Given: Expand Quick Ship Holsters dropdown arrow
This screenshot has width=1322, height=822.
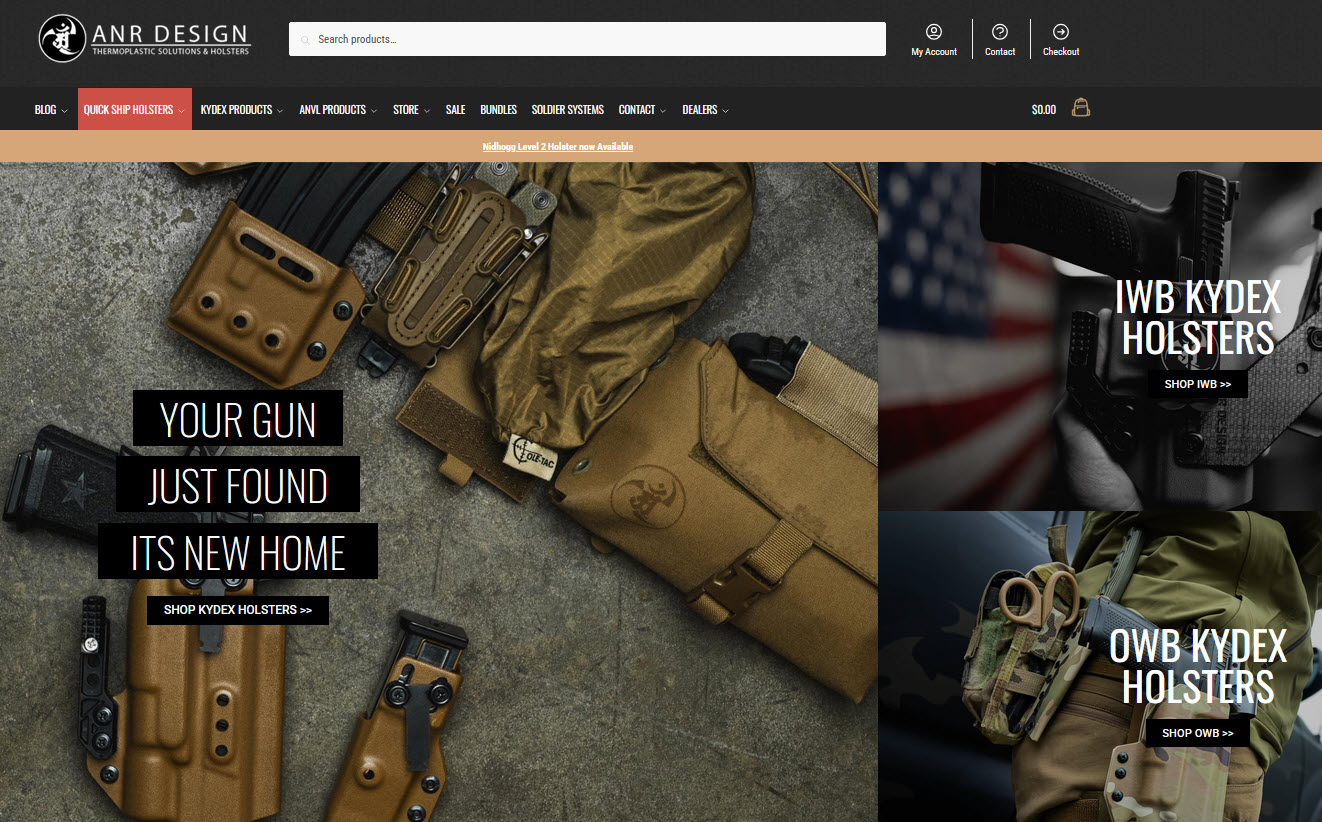Looking at the screenshot, I should tap(182, 111).
